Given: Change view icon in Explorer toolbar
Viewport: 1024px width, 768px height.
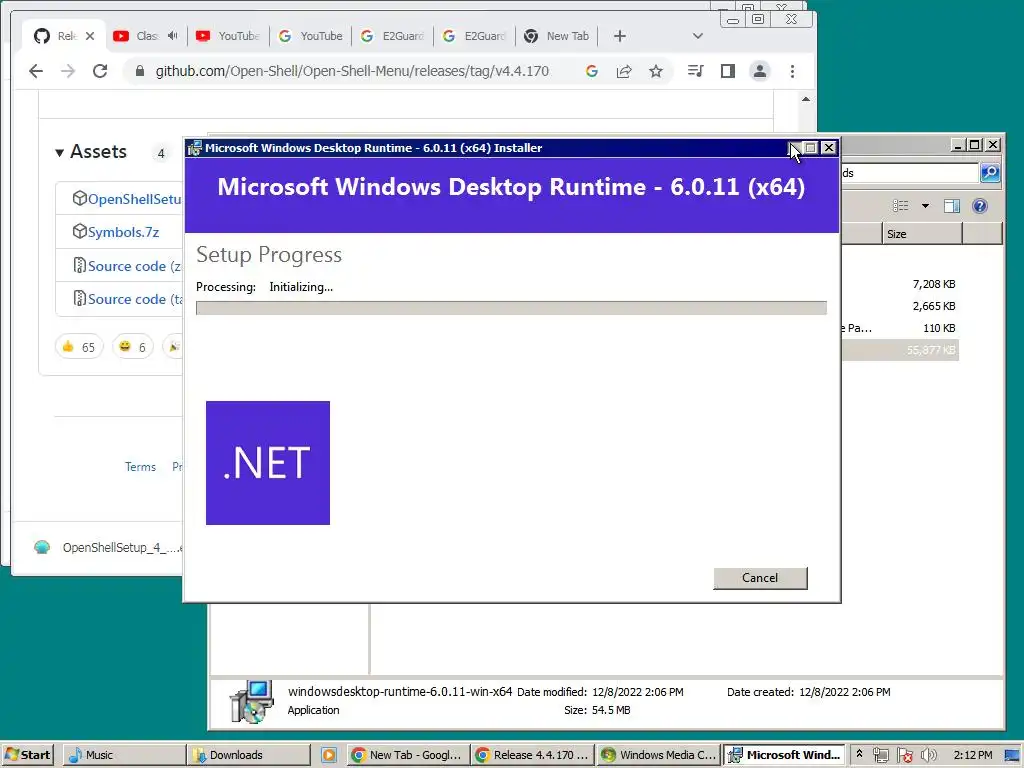Looking at the screenshot, I should coord(901,206).
